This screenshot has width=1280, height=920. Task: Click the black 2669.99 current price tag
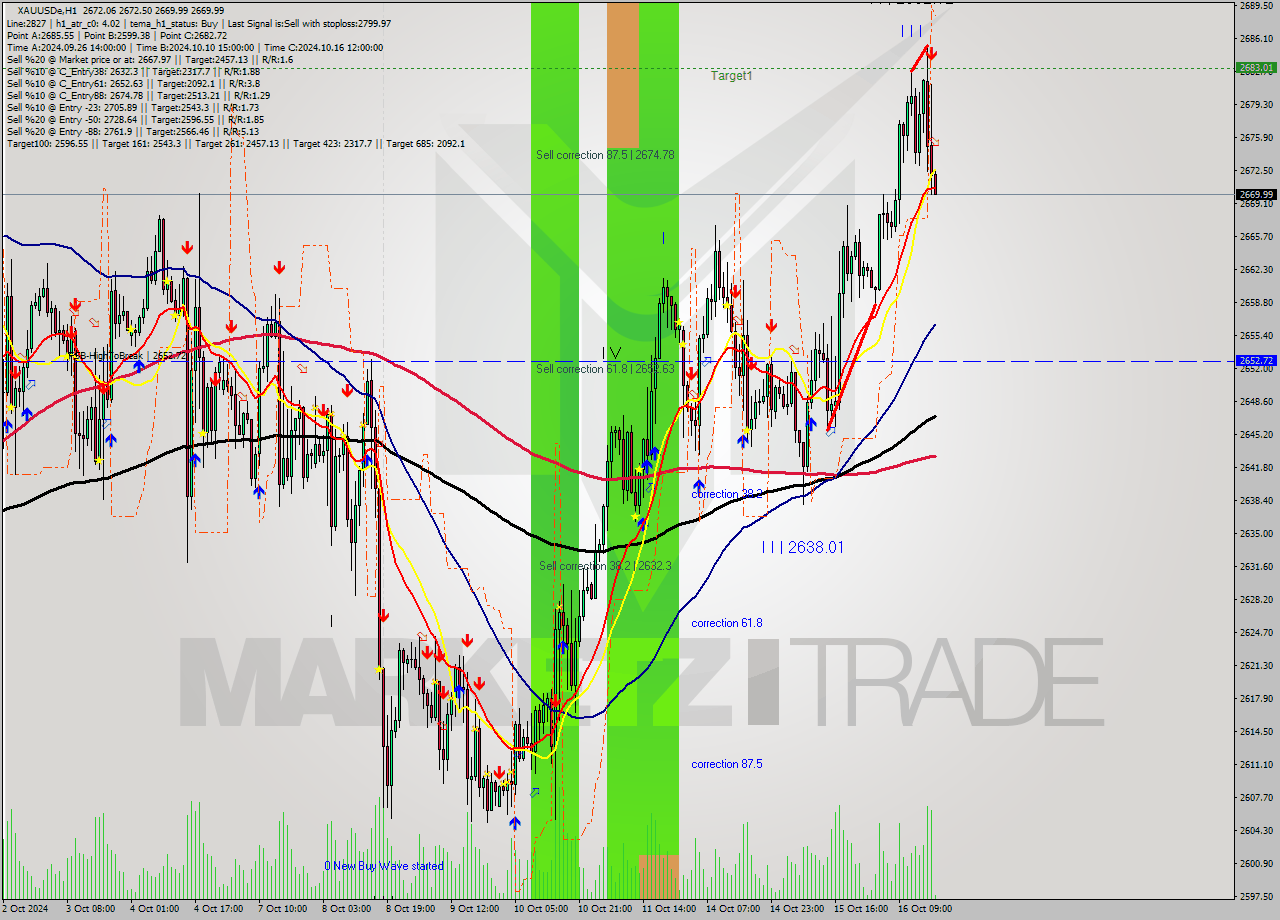[x=1256, y=194]
